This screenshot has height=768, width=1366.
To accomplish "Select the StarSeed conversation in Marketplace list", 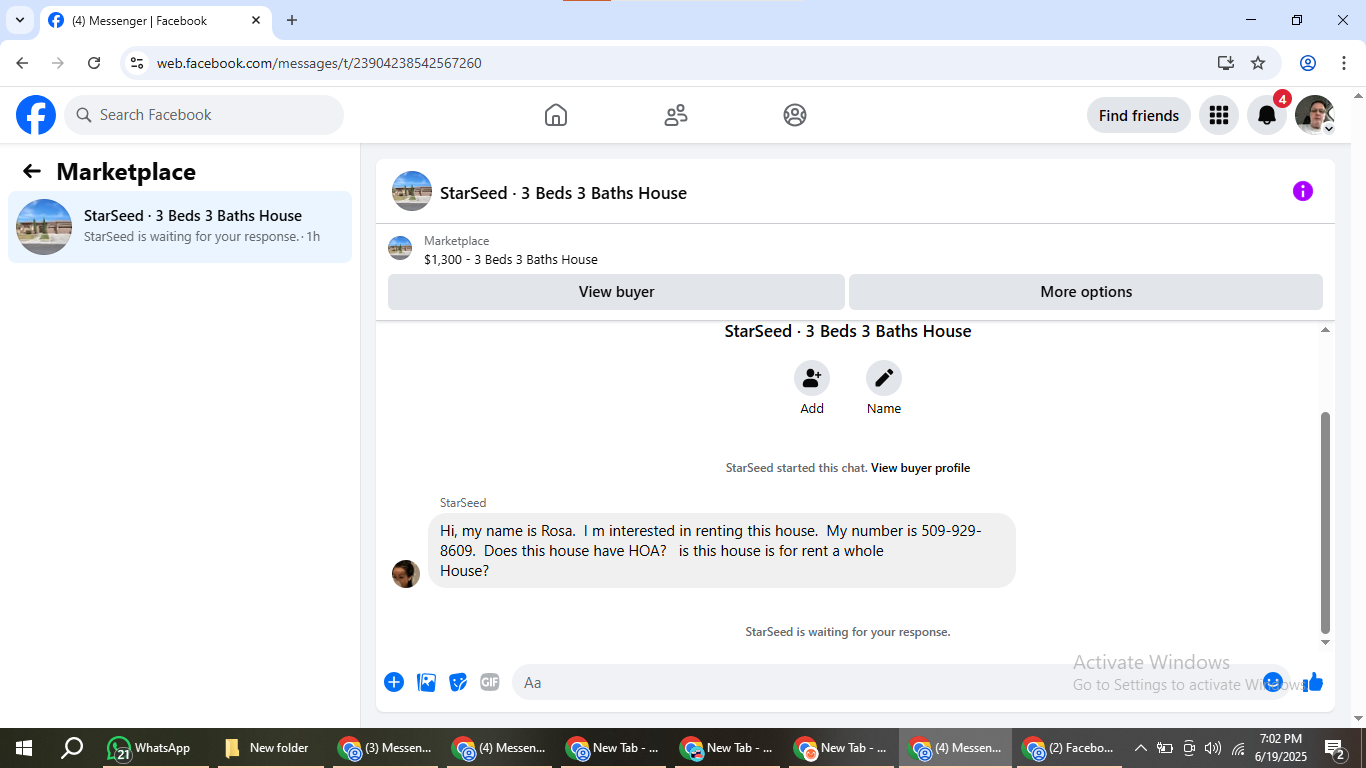I will (x=180, y=227).
